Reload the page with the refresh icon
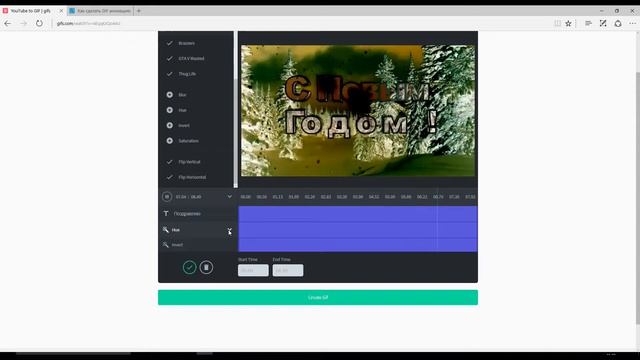This screenshot has height=360, width=640. coord(39,24)
